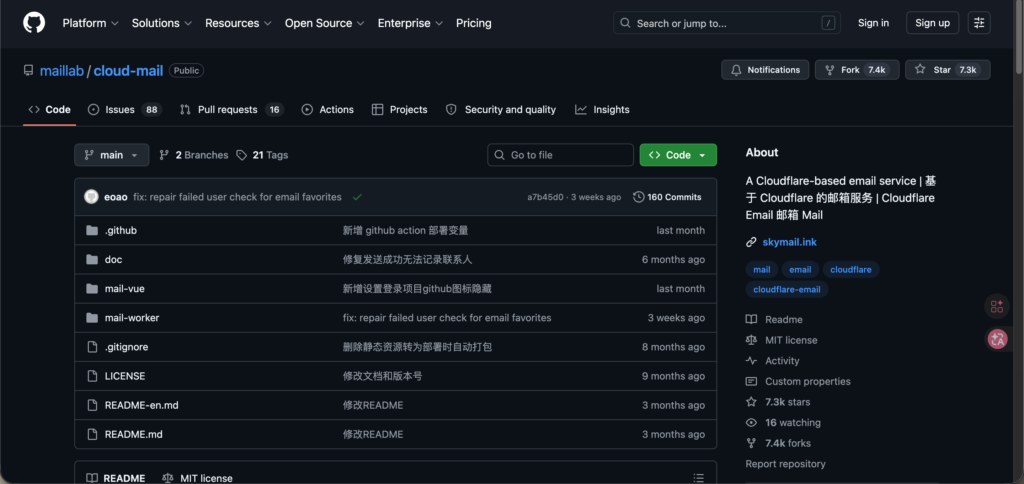Open the .github folder

pyautogui.click(x=121, y=231)
